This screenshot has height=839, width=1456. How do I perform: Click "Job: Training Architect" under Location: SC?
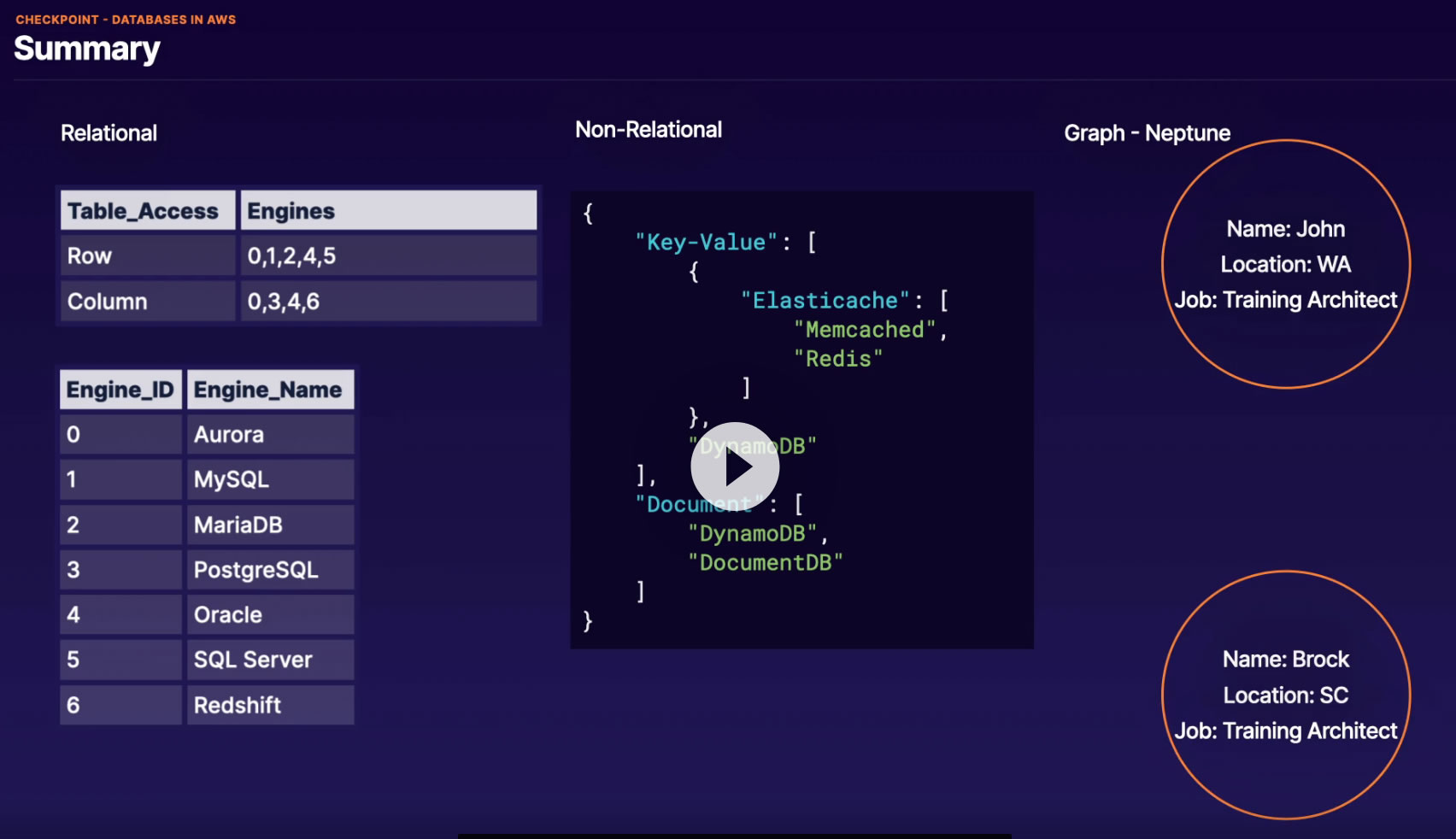pos(1286,730)
